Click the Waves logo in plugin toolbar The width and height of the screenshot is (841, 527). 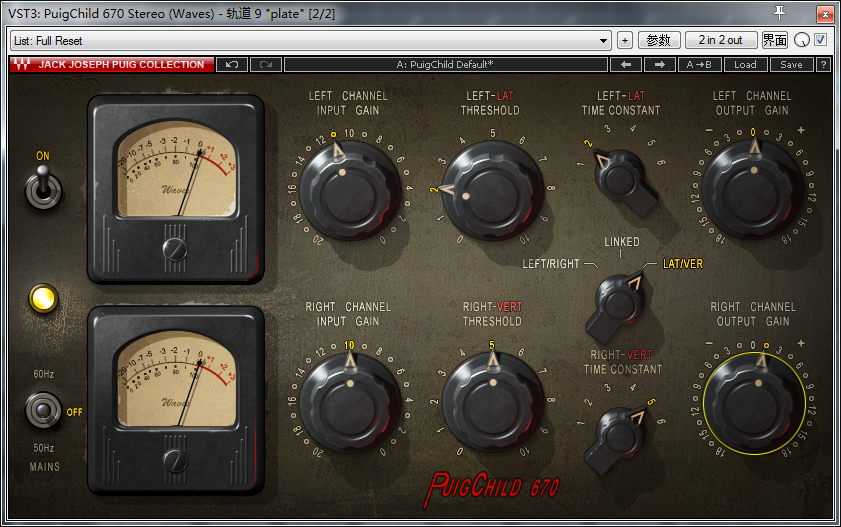point(22,64)
